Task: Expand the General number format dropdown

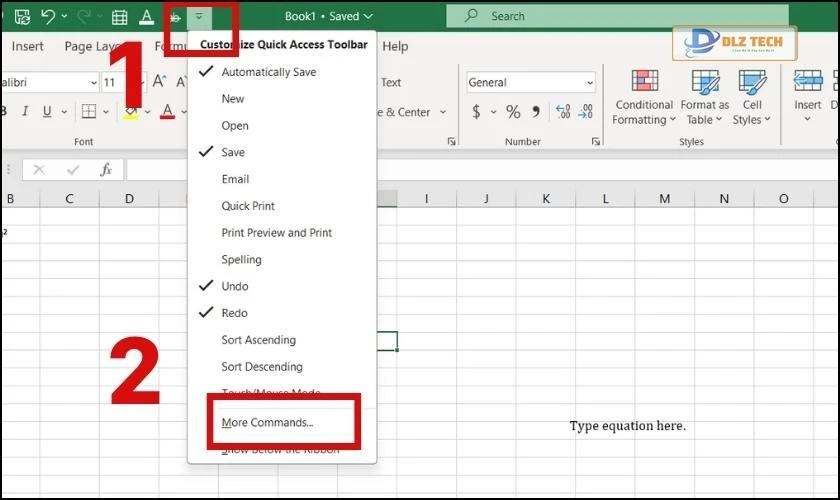Action: coord(589,83)
